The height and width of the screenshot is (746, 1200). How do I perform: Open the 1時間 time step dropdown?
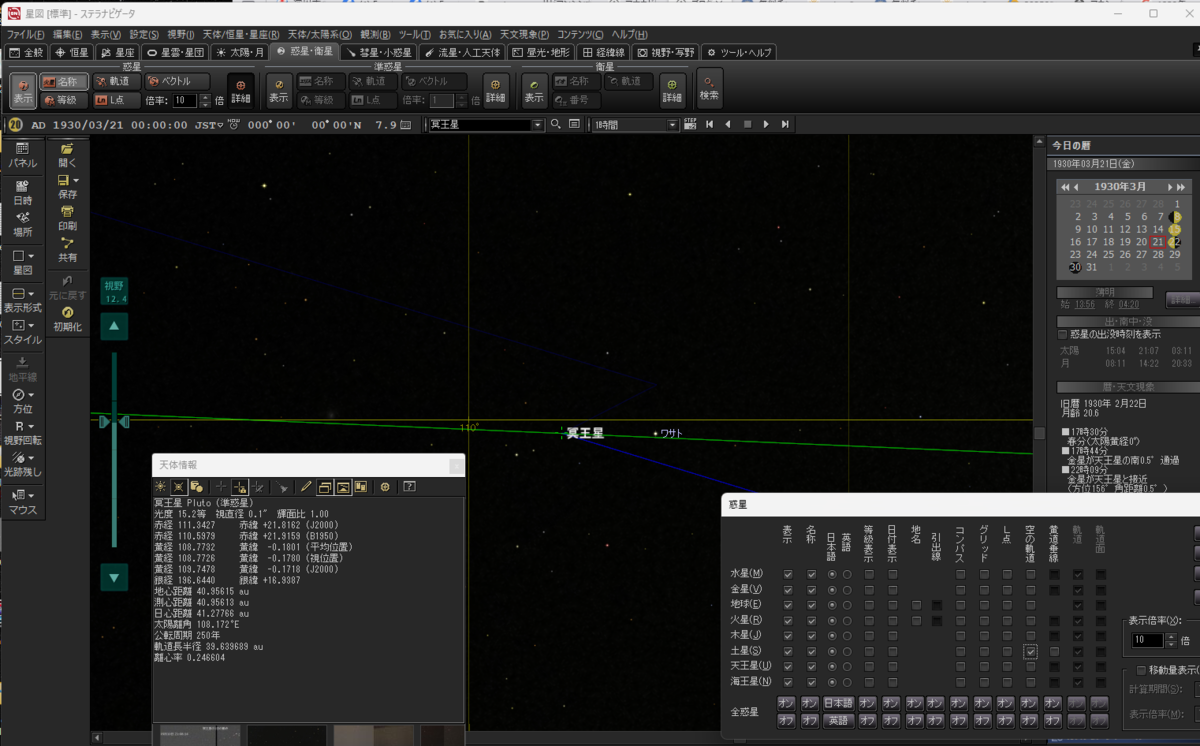pos(673,125)
